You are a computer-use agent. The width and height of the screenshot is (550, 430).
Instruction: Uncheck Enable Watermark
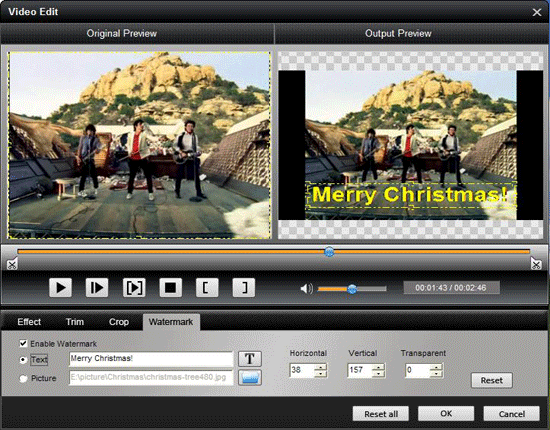(23, 343)
